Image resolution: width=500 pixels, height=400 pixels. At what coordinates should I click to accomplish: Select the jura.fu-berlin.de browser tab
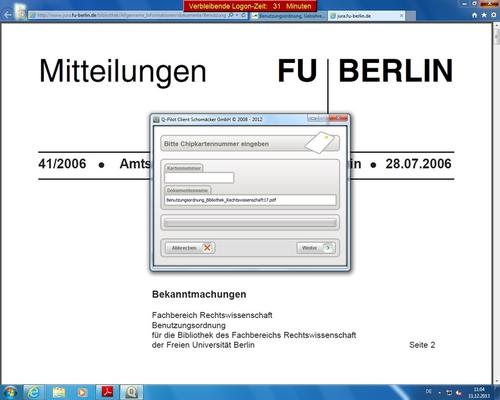(x=363, y=16)
